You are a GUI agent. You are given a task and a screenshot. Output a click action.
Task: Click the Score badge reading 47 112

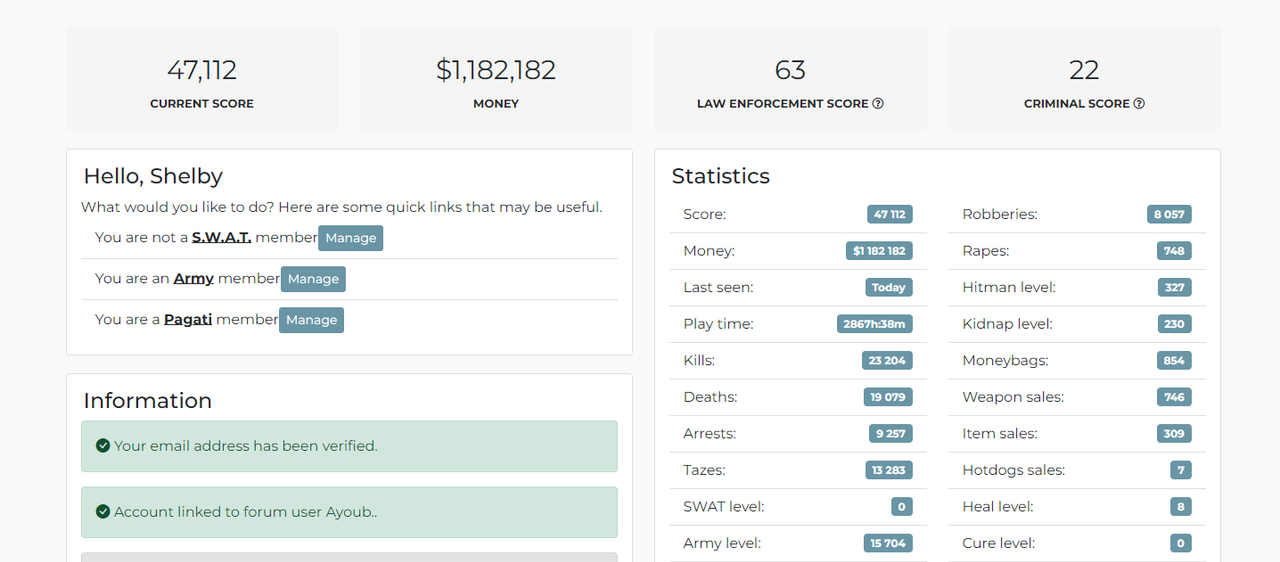tap(889, 214)
